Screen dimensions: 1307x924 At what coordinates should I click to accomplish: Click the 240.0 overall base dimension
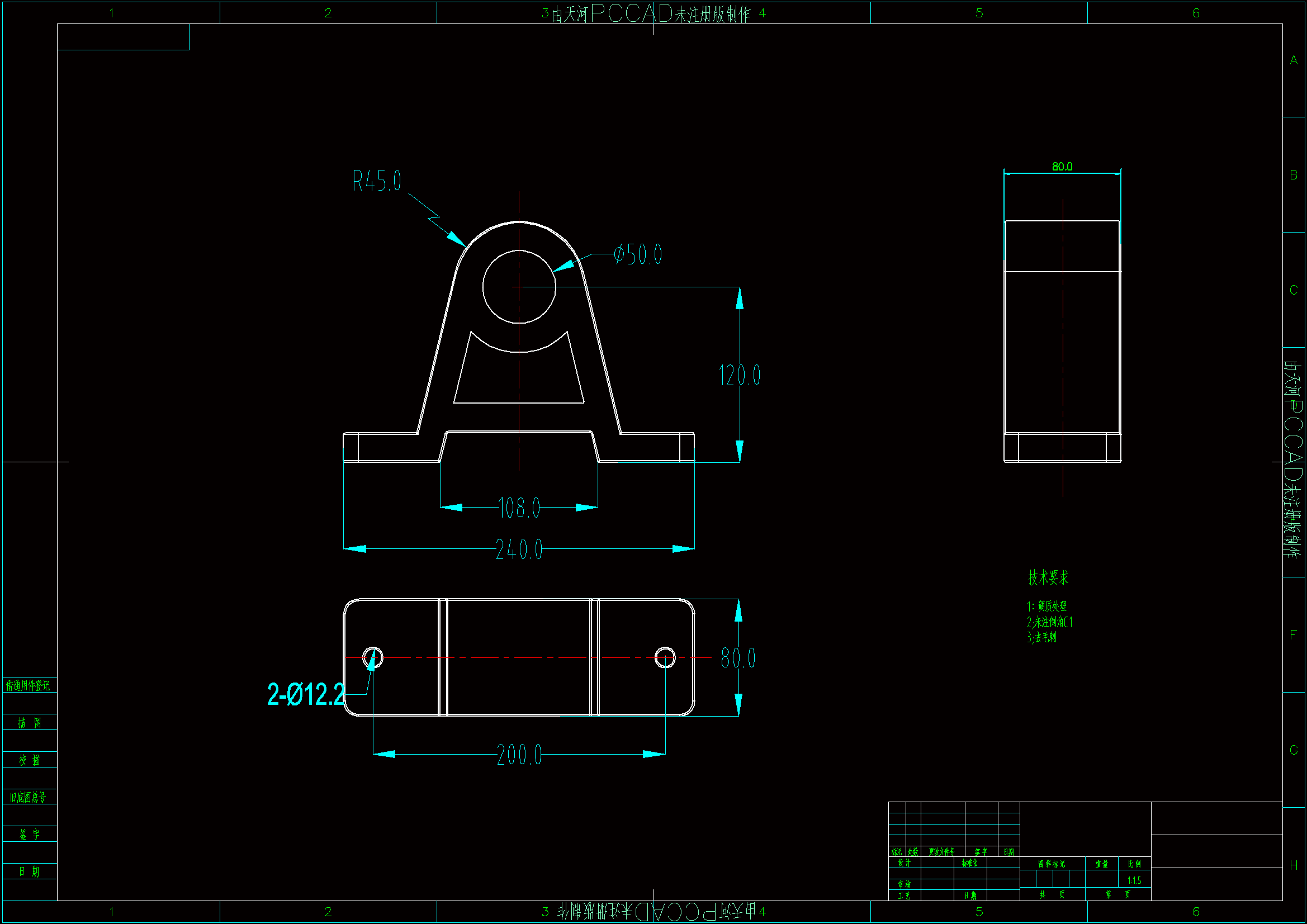(519, 550)
